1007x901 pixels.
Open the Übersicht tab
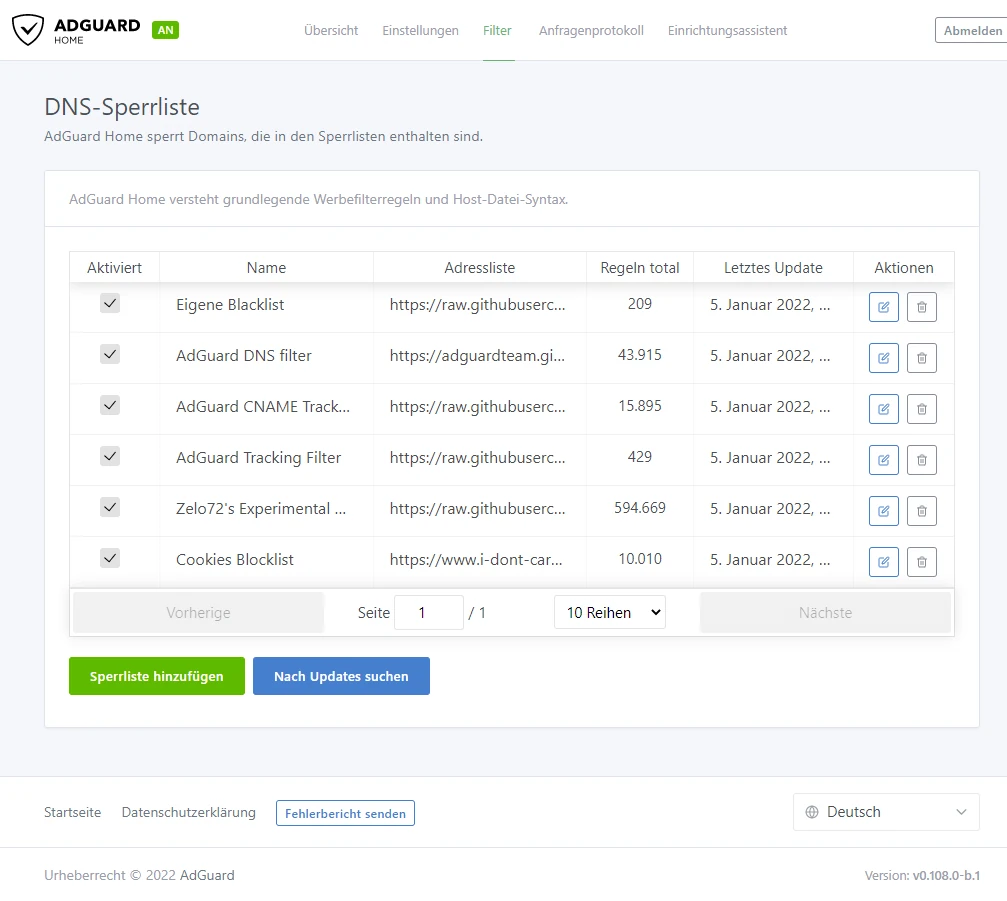pos(331,30)
